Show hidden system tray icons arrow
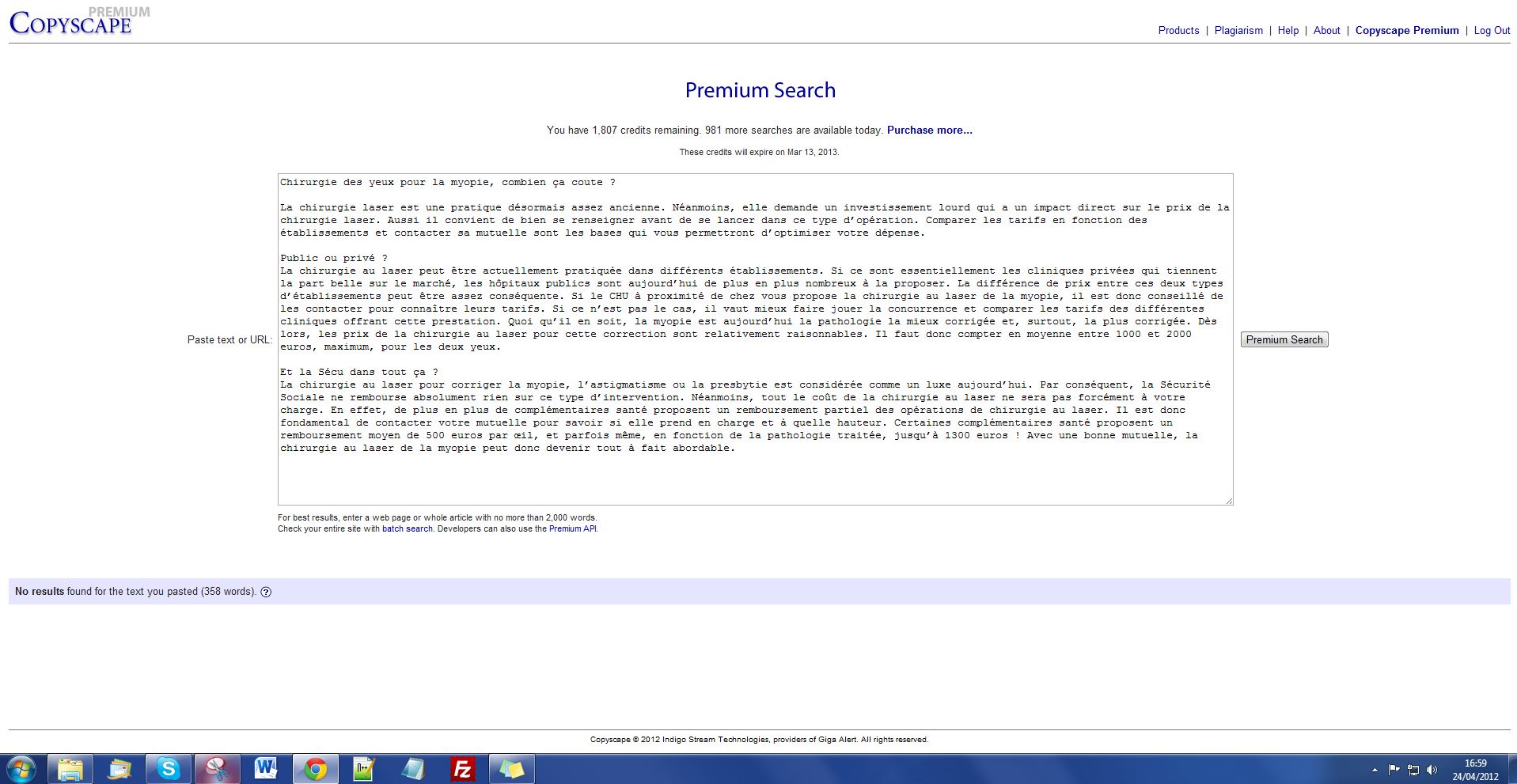1517x784 pixels. pyautogui.click(x=1375, y=769)
